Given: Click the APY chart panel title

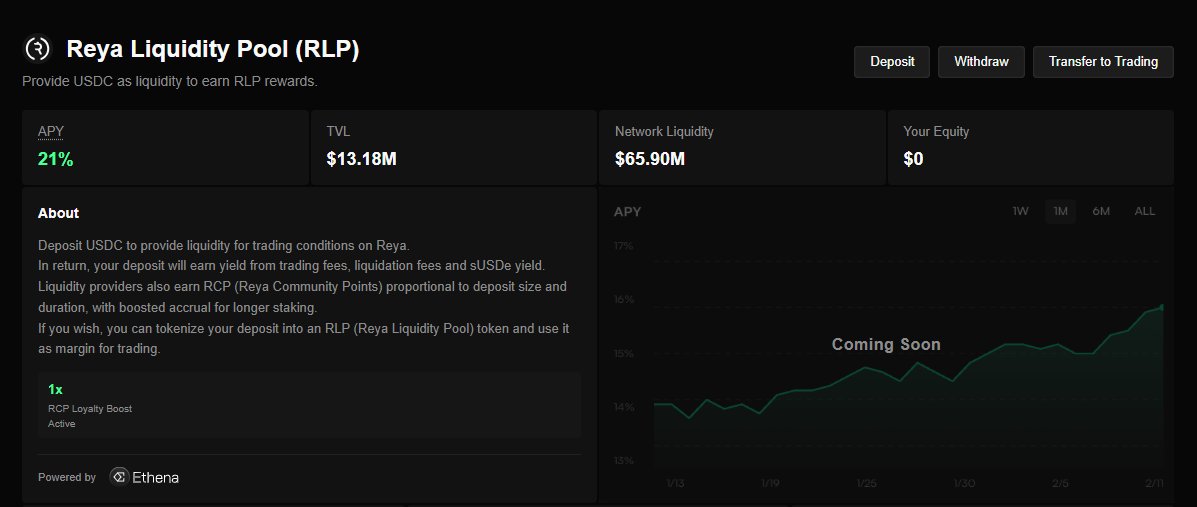Looking at the screenshot, I should (x=628, y=212).
